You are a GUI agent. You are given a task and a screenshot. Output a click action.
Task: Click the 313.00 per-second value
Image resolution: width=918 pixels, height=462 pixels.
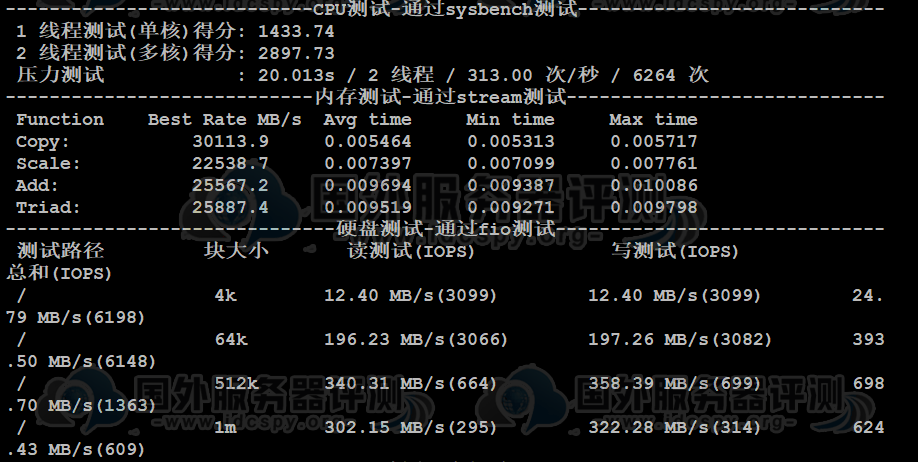click(x=500, y=75)
